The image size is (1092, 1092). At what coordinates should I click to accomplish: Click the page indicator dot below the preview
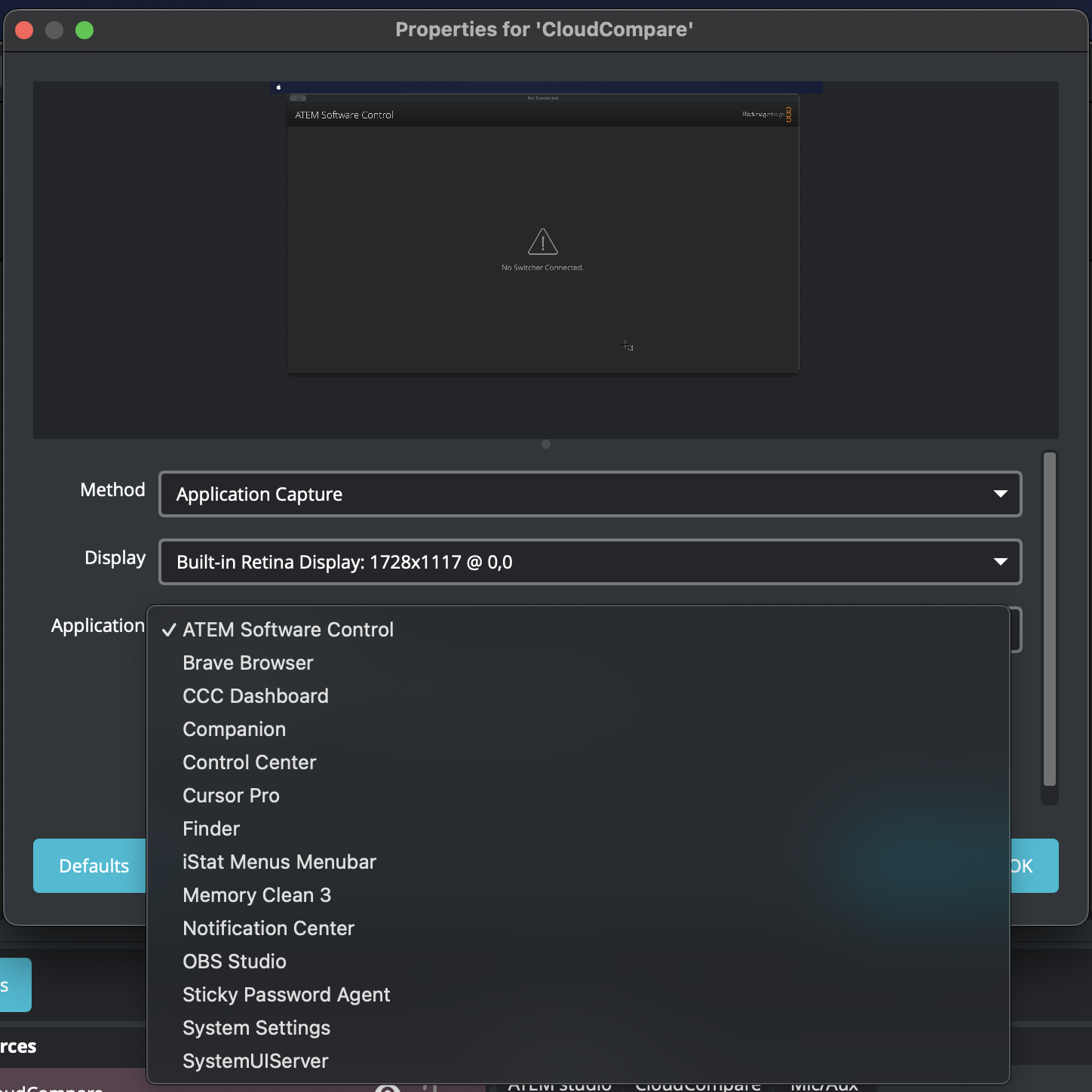point(545,444)
